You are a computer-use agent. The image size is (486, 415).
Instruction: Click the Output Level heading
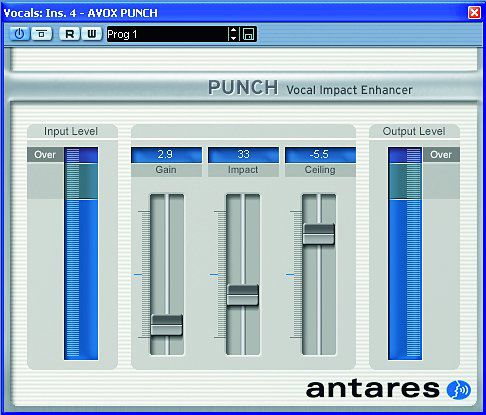point(414,131)
